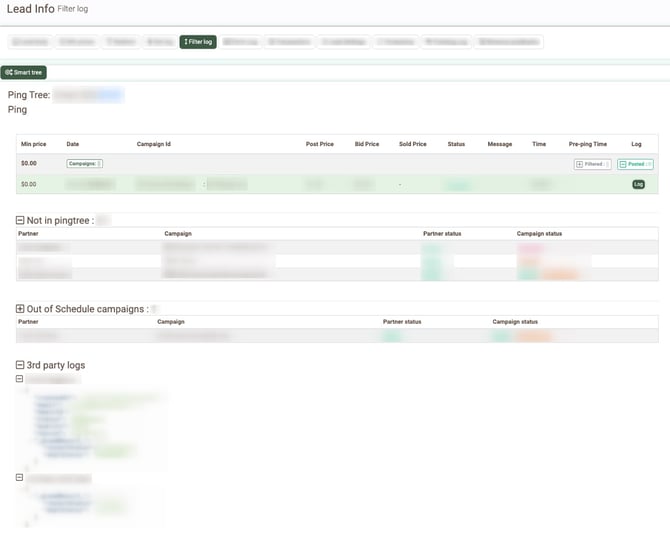
Task: Click the minus icon inside Posted badge
Action: [x=623, y=164]
